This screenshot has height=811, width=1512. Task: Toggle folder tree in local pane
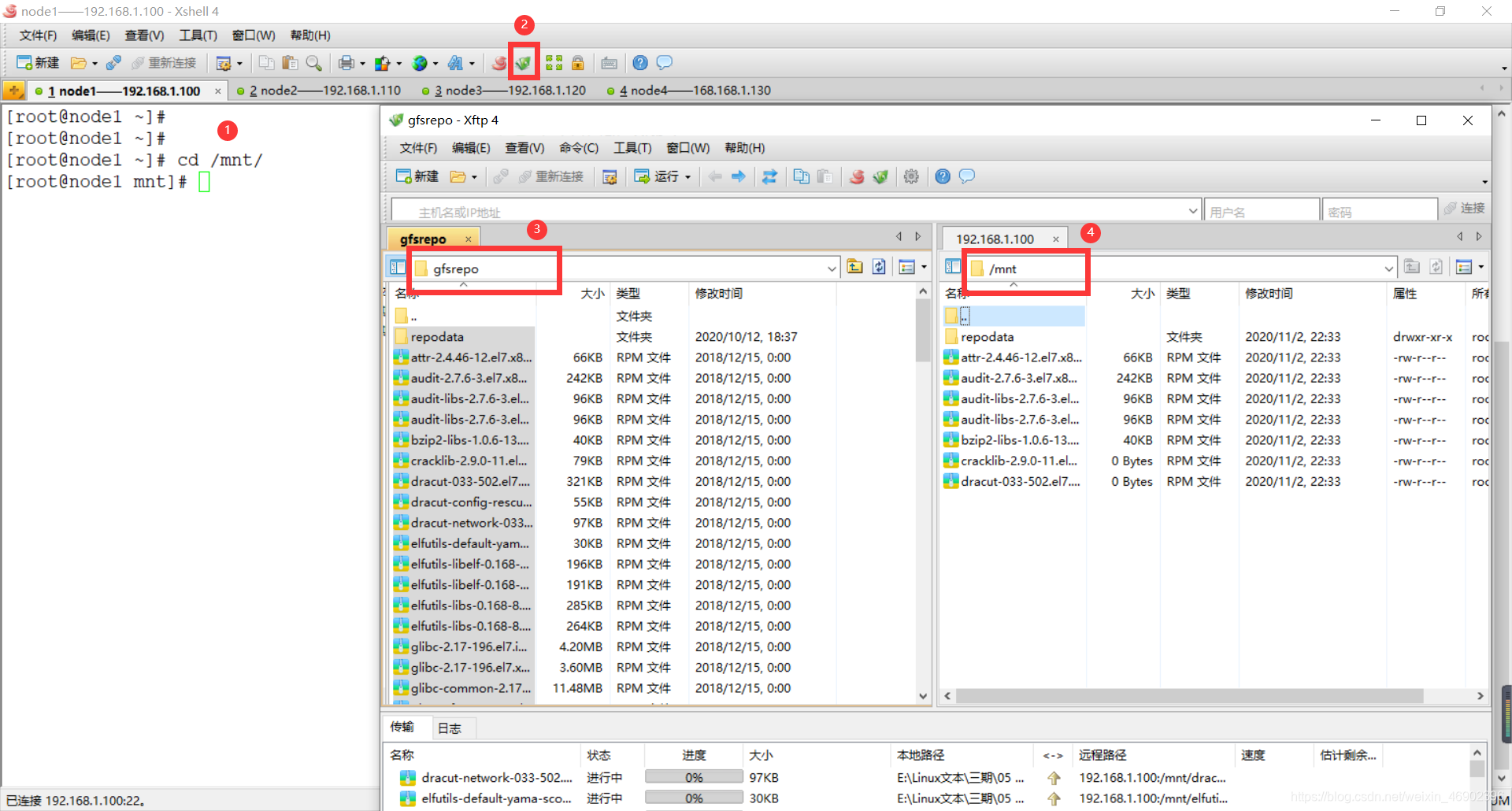pos(398,267)
